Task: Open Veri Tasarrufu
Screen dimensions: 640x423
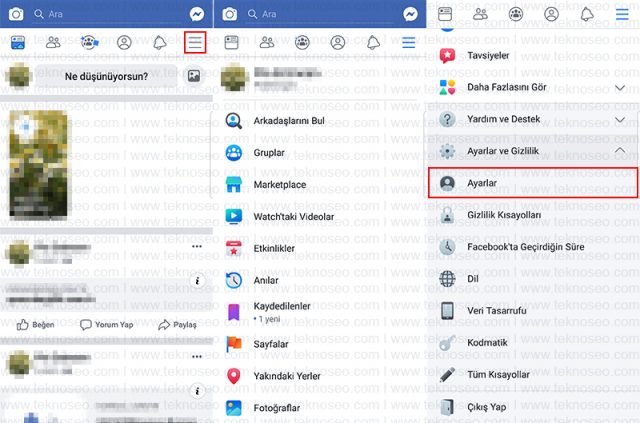Action: [533, 310]
